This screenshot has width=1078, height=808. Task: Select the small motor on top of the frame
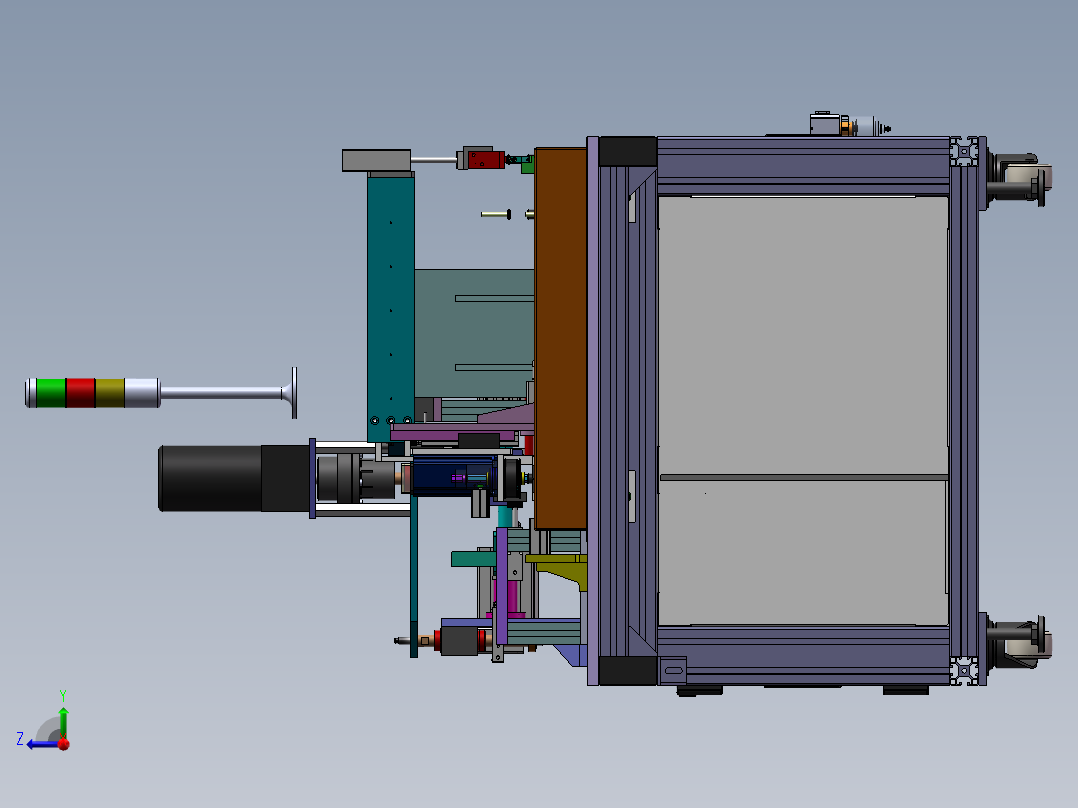pos(849,124)
